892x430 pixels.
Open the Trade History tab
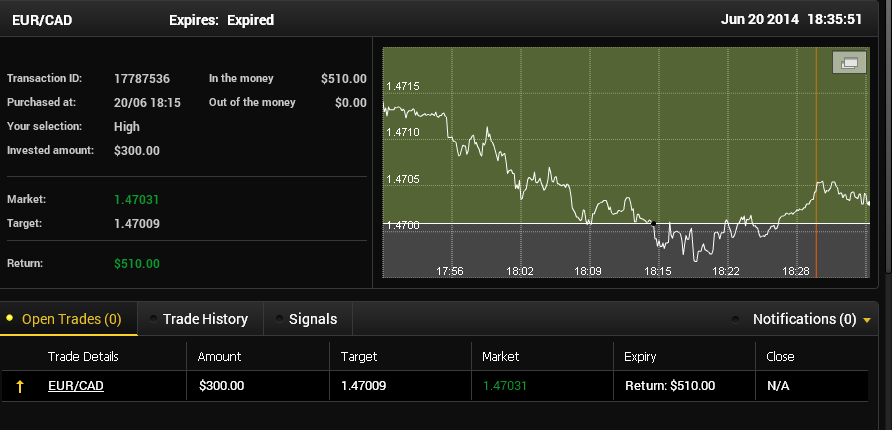[201, 319]
